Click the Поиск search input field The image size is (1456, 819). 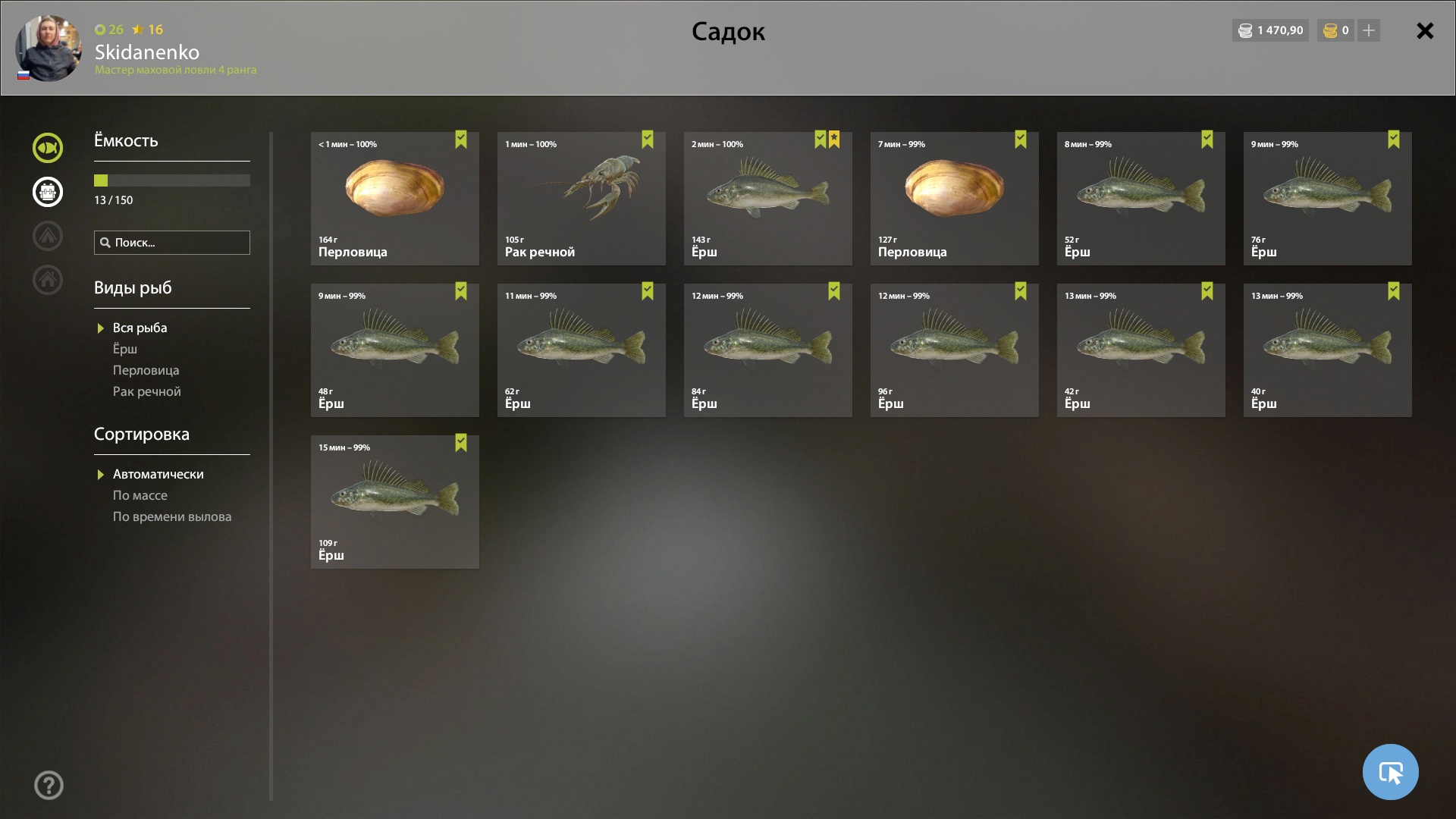(x=172, y=243)
